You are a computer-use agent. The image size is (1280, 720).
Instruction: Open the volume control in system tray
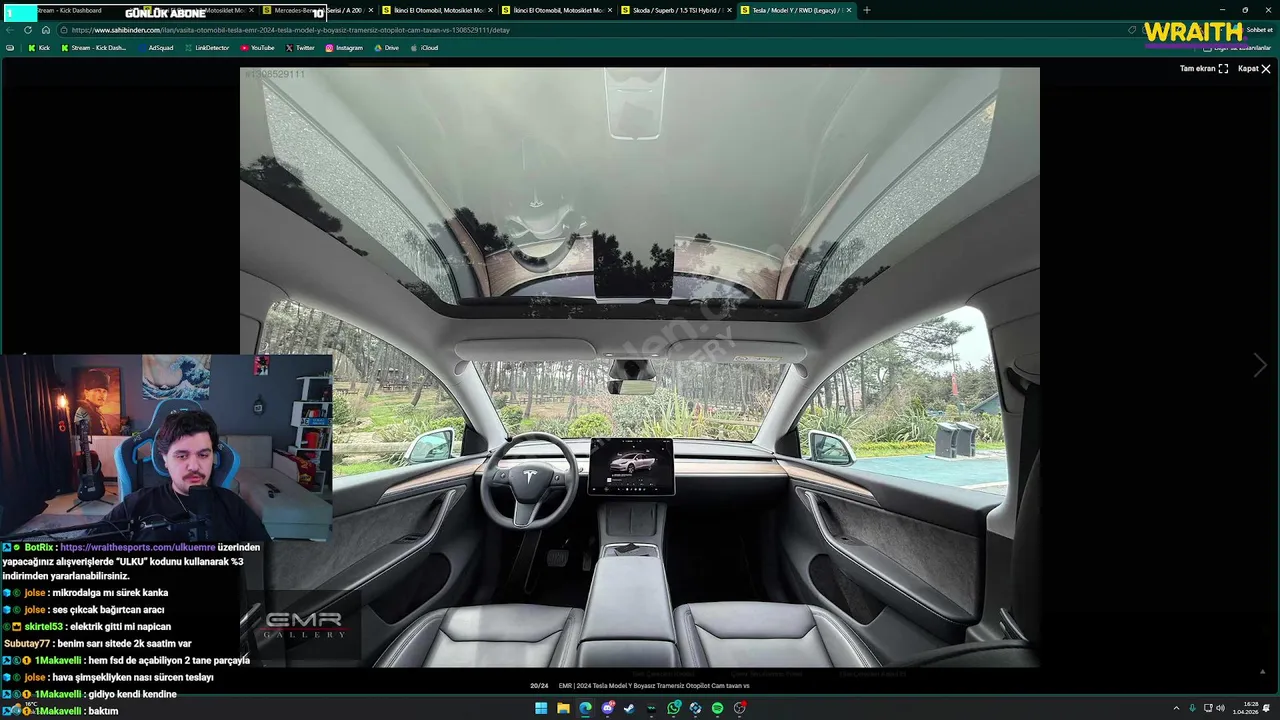(1220, 708)
